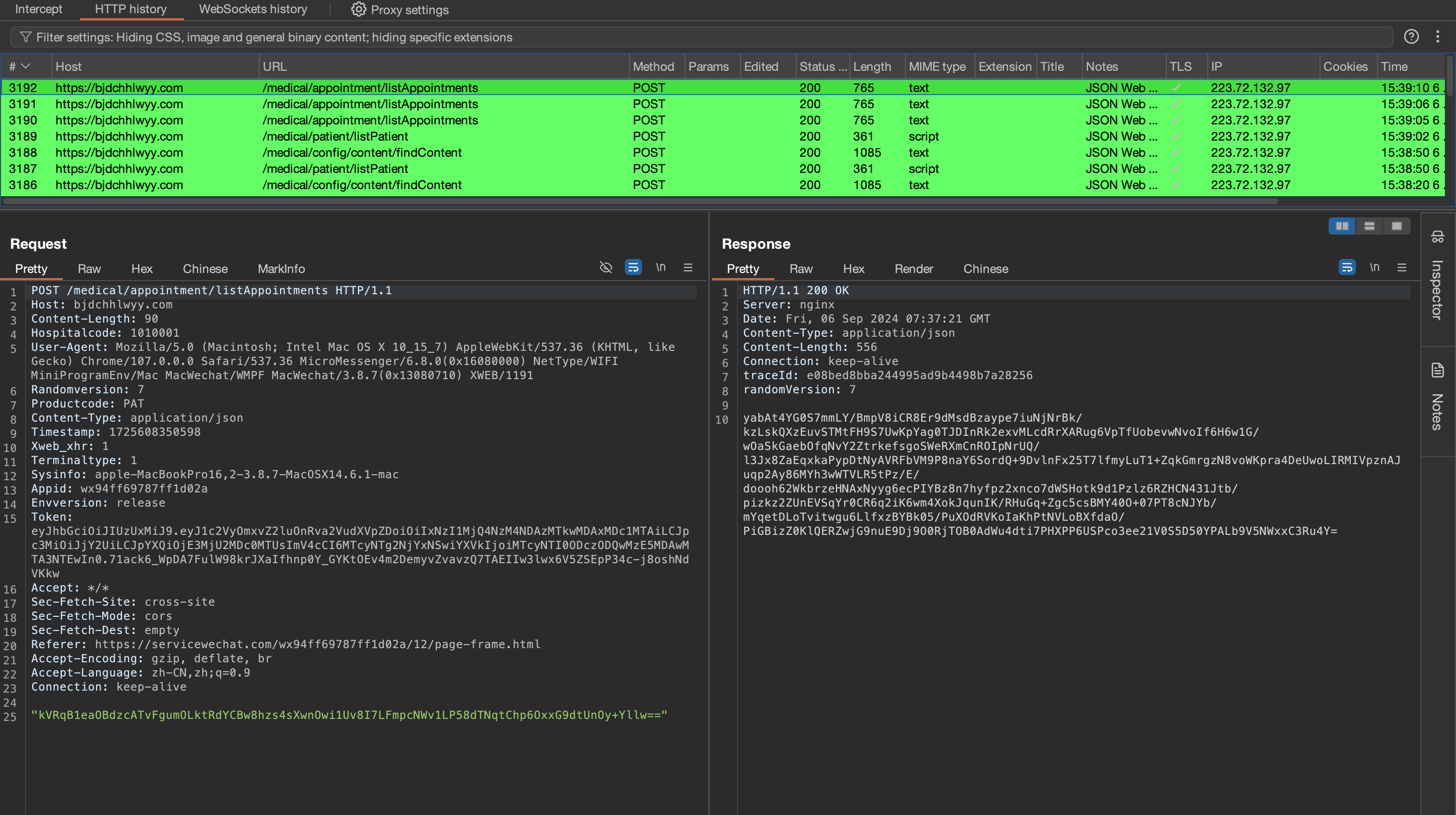
Task: Select history row 3187
Action: coord(723,168)
